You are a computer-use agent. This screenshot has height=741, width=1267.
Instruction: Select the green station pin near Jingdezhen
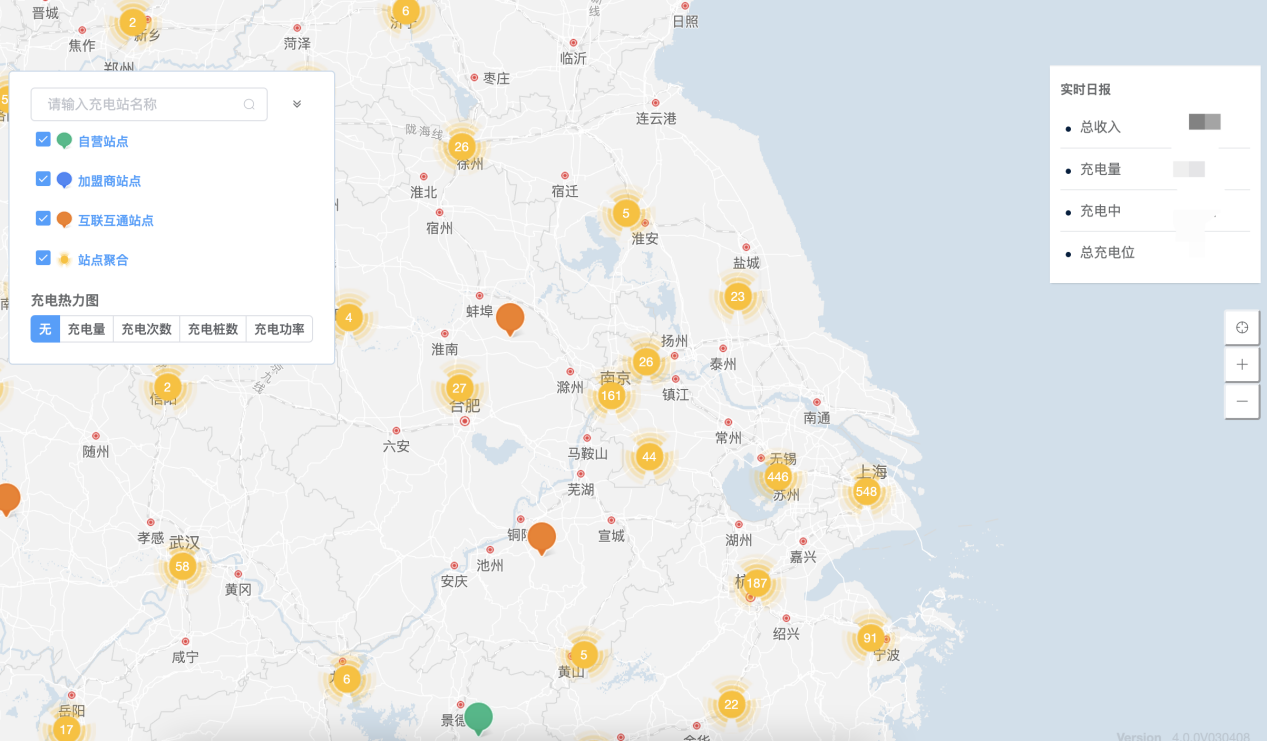[x=479, y=716]
